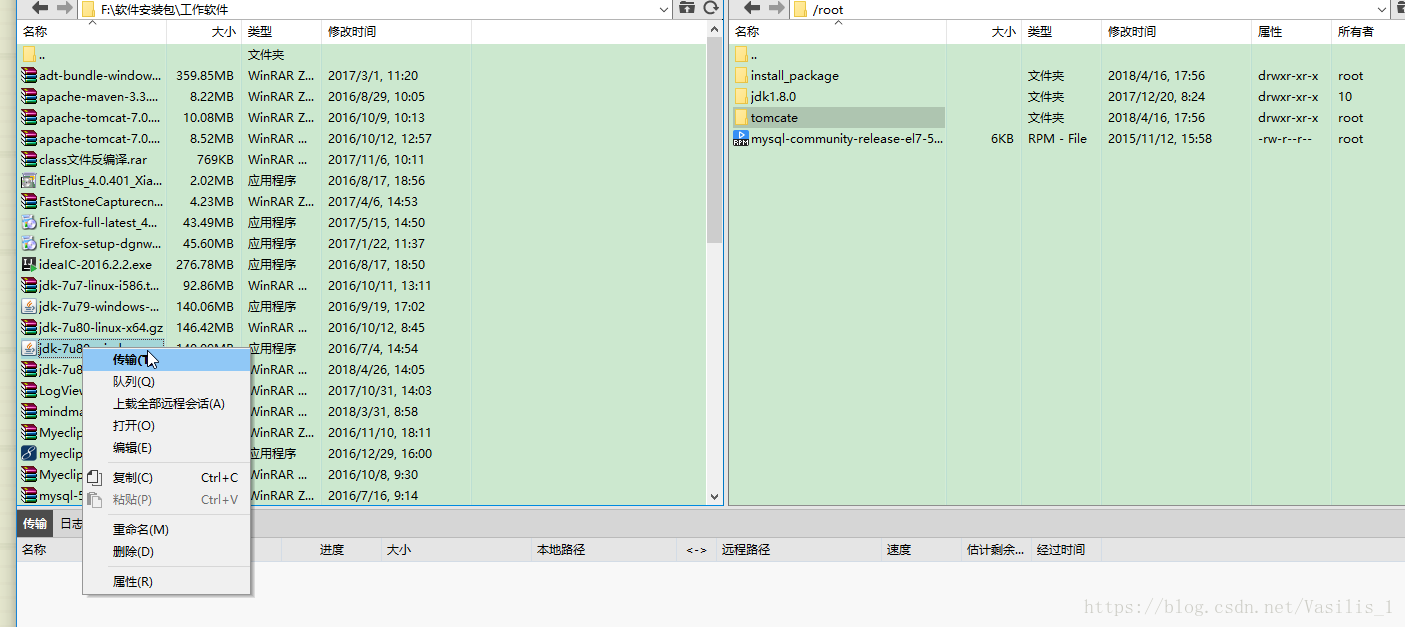Go forward in the remote /root pane
The width and height of the screenshot is (1405, 627).
pos(775,8)
